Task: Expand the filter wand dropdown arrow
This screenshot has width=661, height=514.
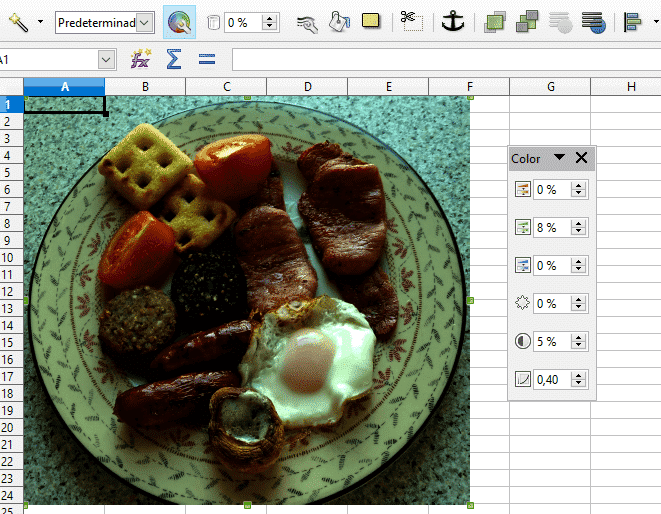Action: (x=40, y=21)
